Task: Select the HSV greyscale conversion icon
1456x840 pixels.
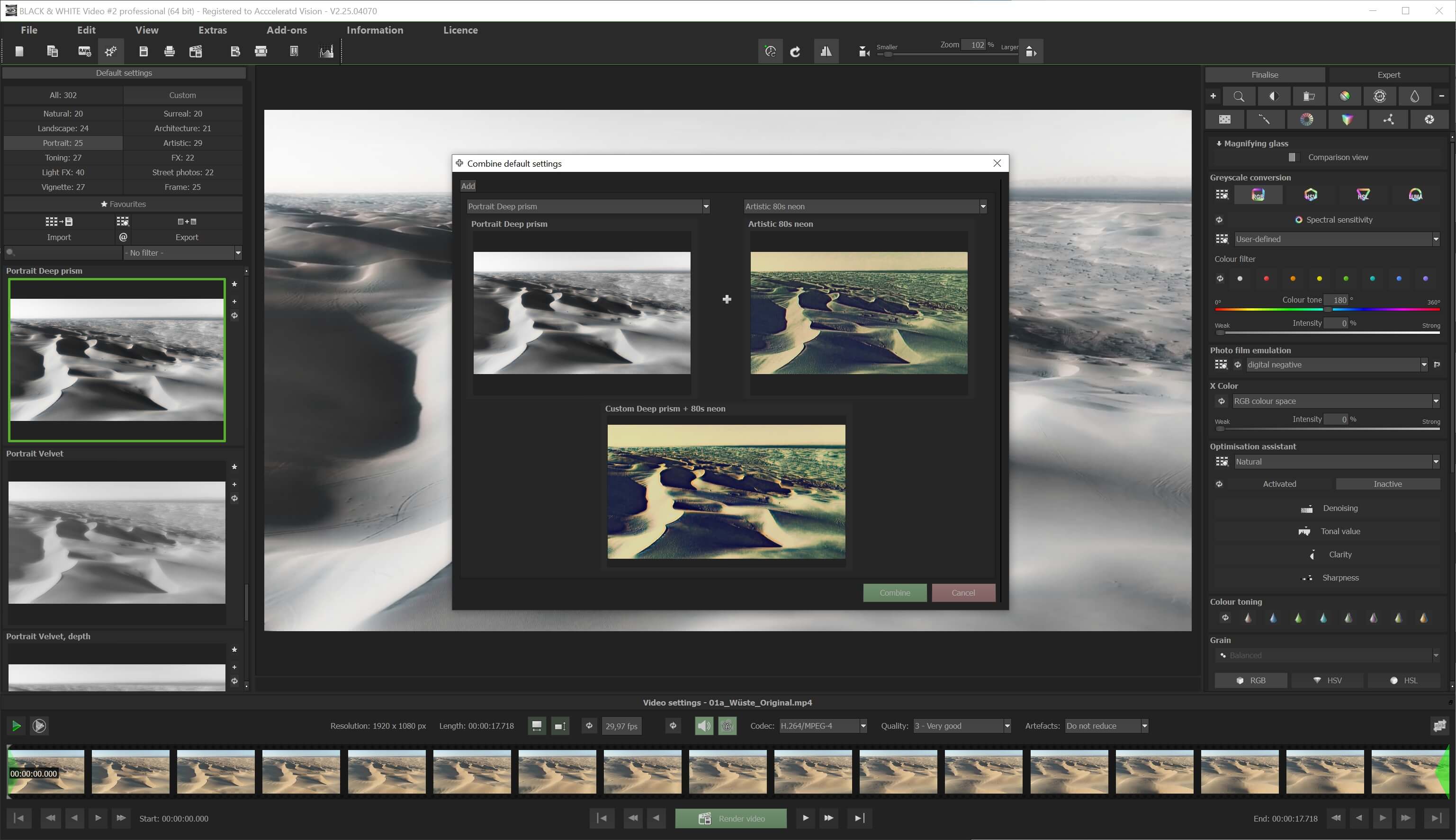Action: pyautogui.click(x=1311, y=195)
